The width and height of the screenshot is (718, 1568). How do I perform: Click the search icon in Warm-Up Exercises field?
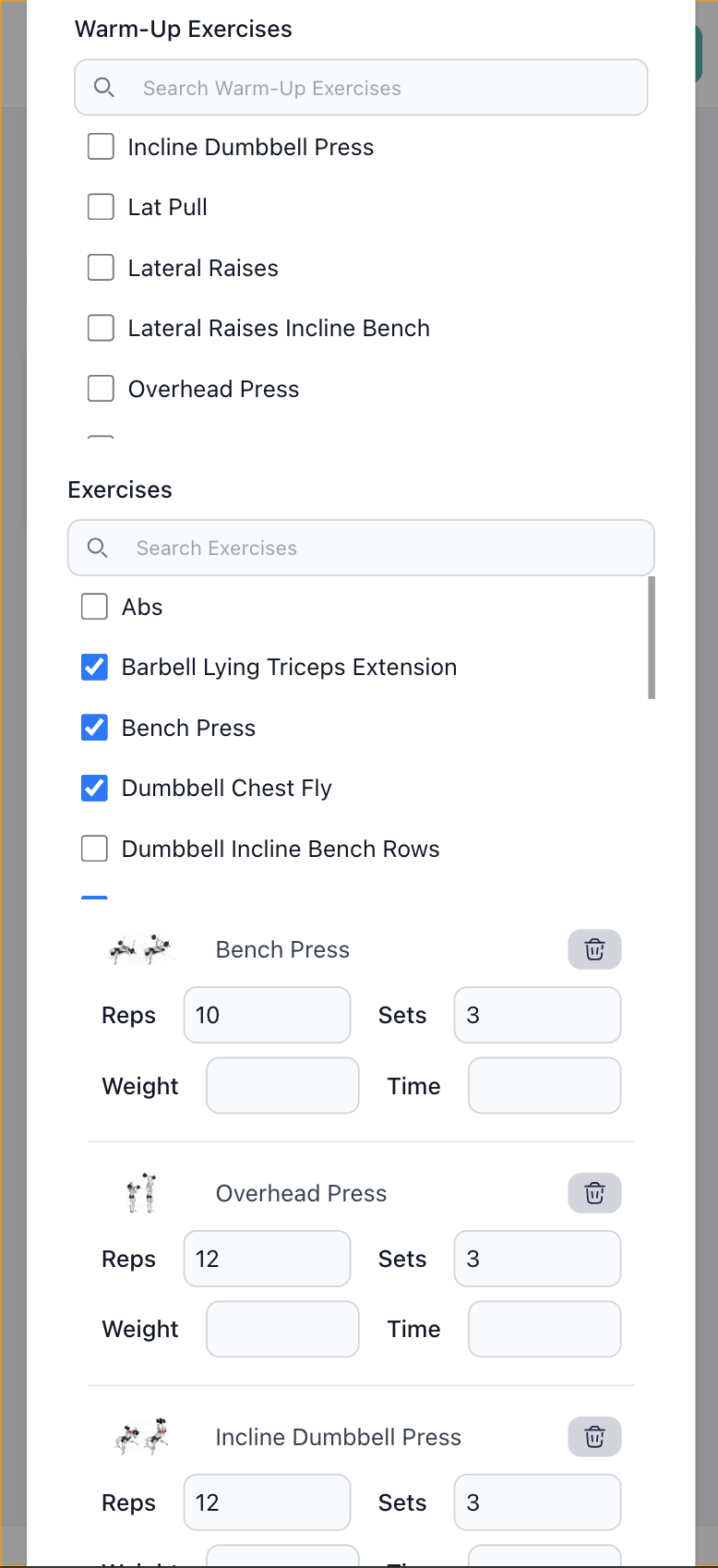click(x=103, y=87)
